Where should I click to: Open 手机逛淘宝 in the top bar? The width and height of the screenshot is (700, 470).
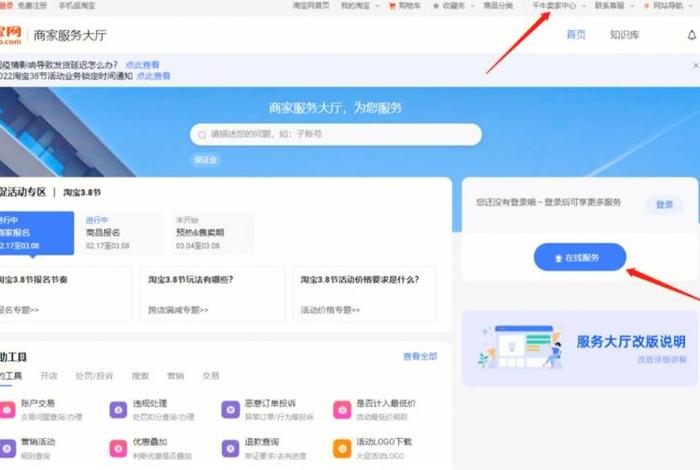(x=77, y=6)
